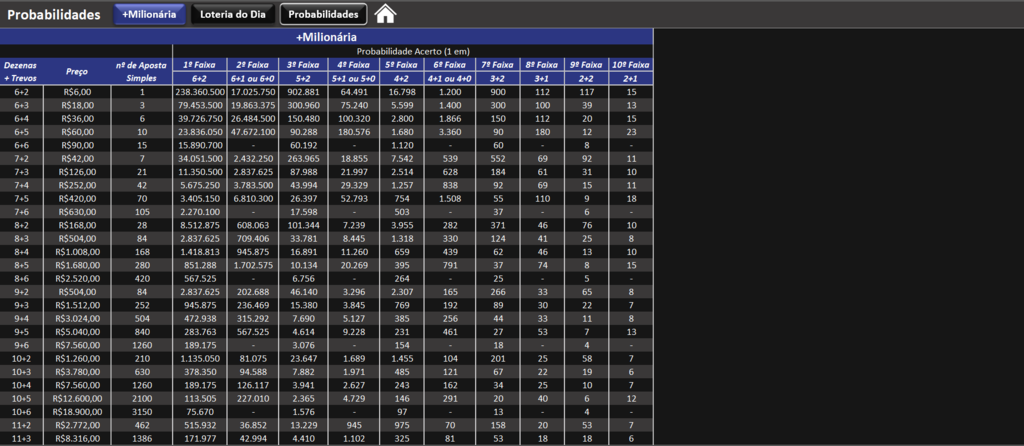The height and width of the screenshot is (446, 1024).
Task: Click the '283.763' cell
Action: [200, 331]
